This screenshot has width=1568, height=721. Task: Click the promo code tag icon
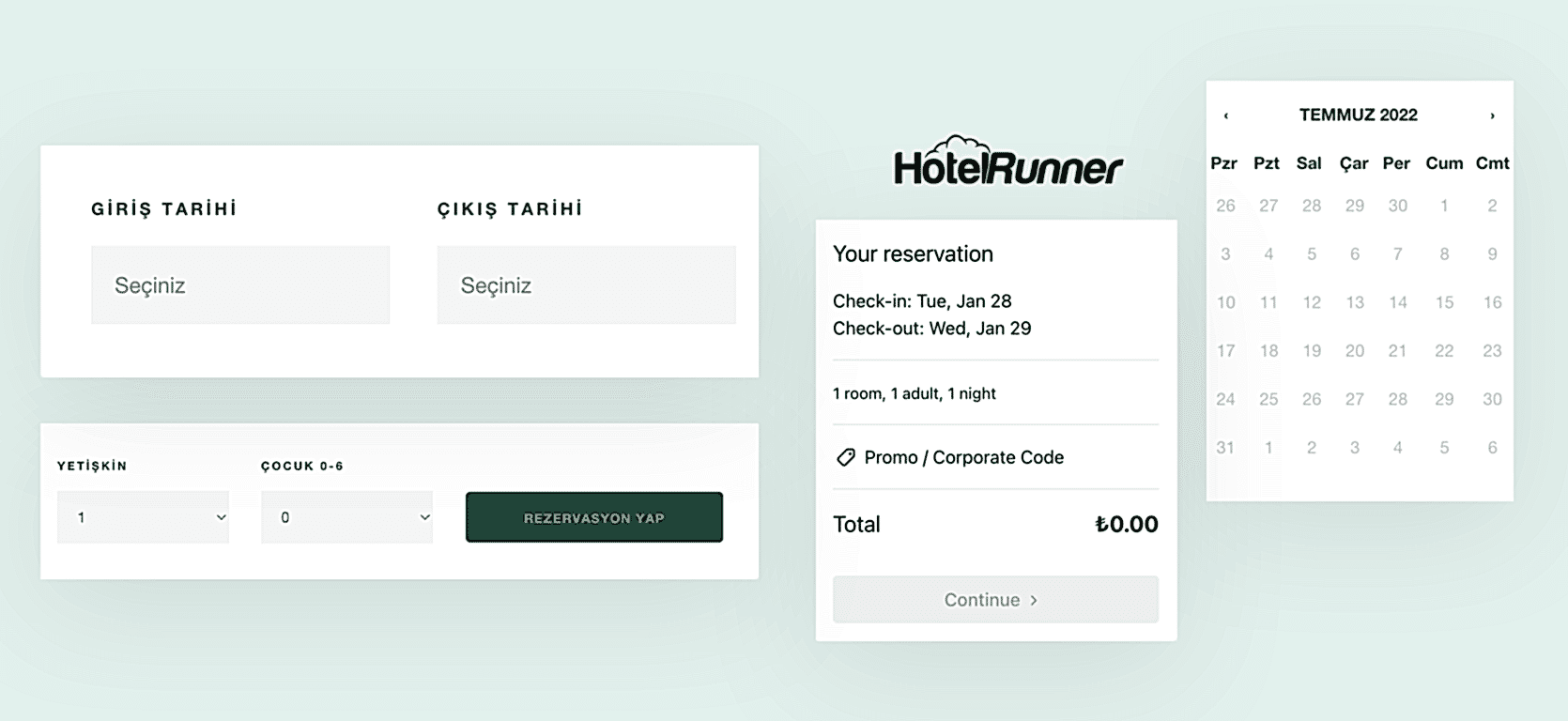pyautogui.click(x=845, y=457)
